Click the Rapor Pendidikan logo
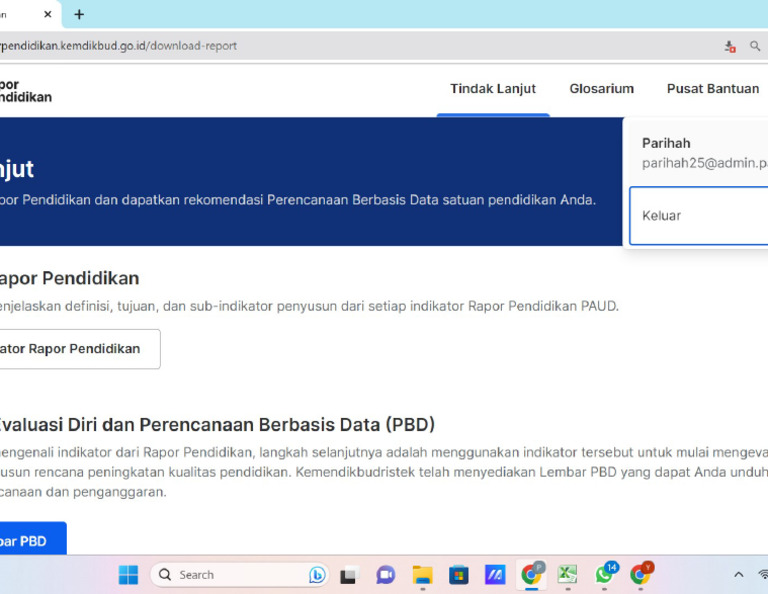768x594 pixels. coord(25,91)
